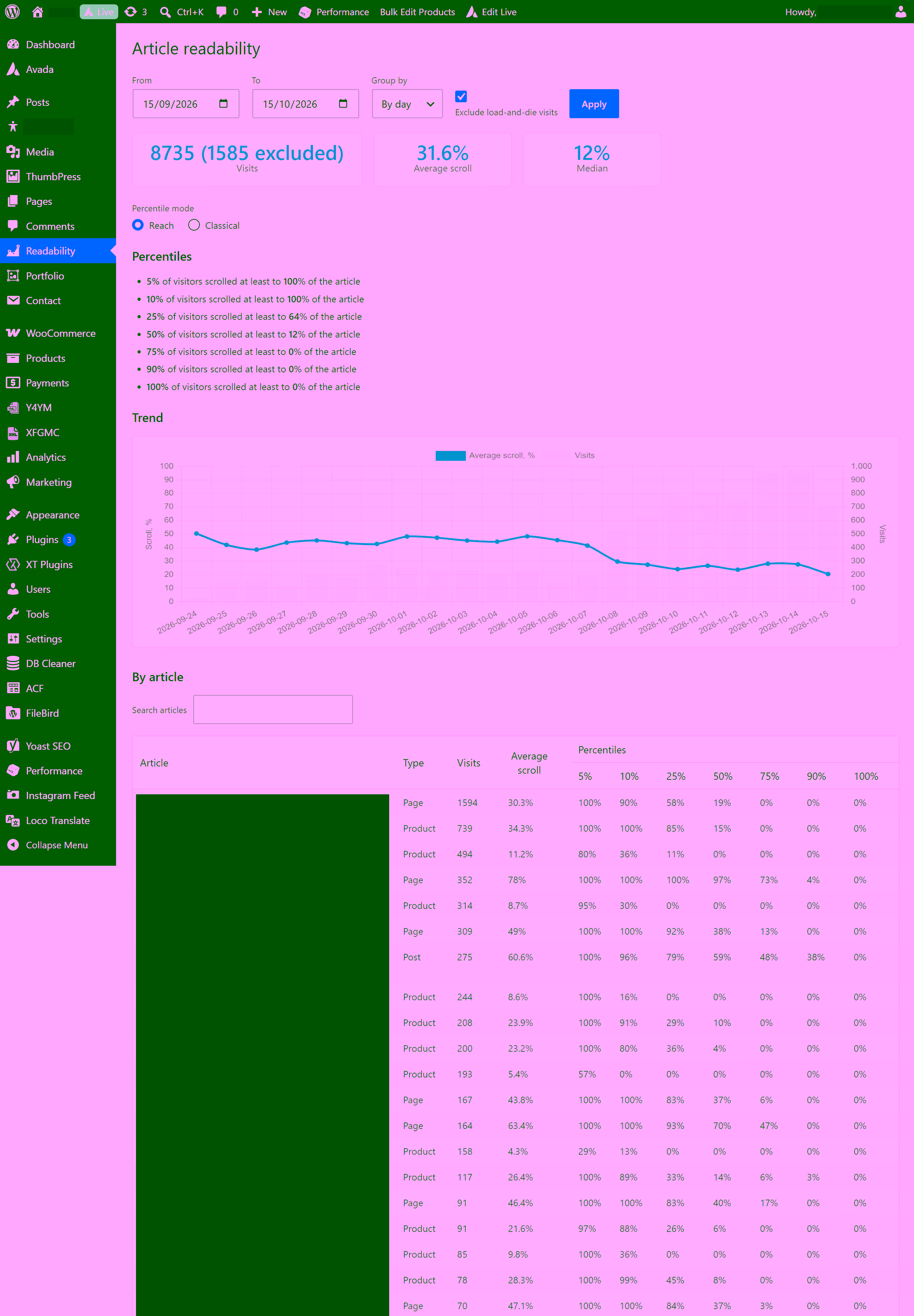Click the Search articles input field
The width and height of the screenshot is (914, 1316).
[273, 709]
